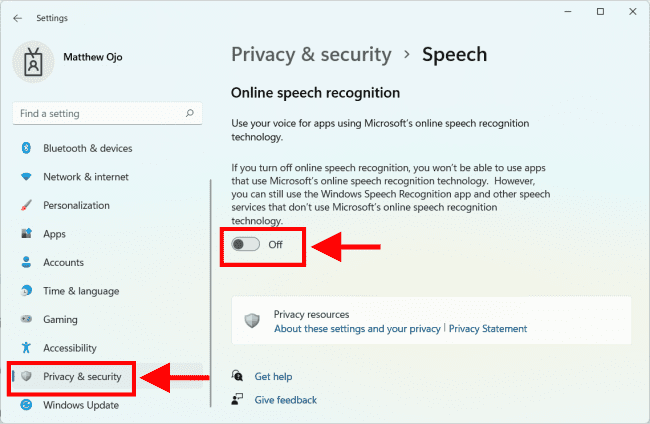Select Privacy & security in sidebar

point(82,377)
